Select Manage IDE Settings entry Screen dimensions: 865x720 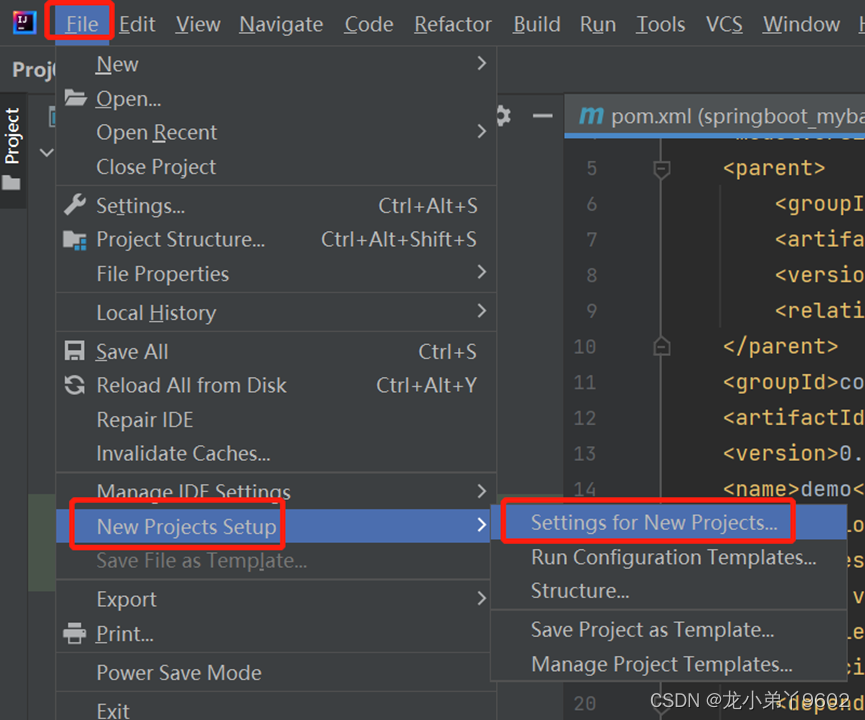click(276, 492)
